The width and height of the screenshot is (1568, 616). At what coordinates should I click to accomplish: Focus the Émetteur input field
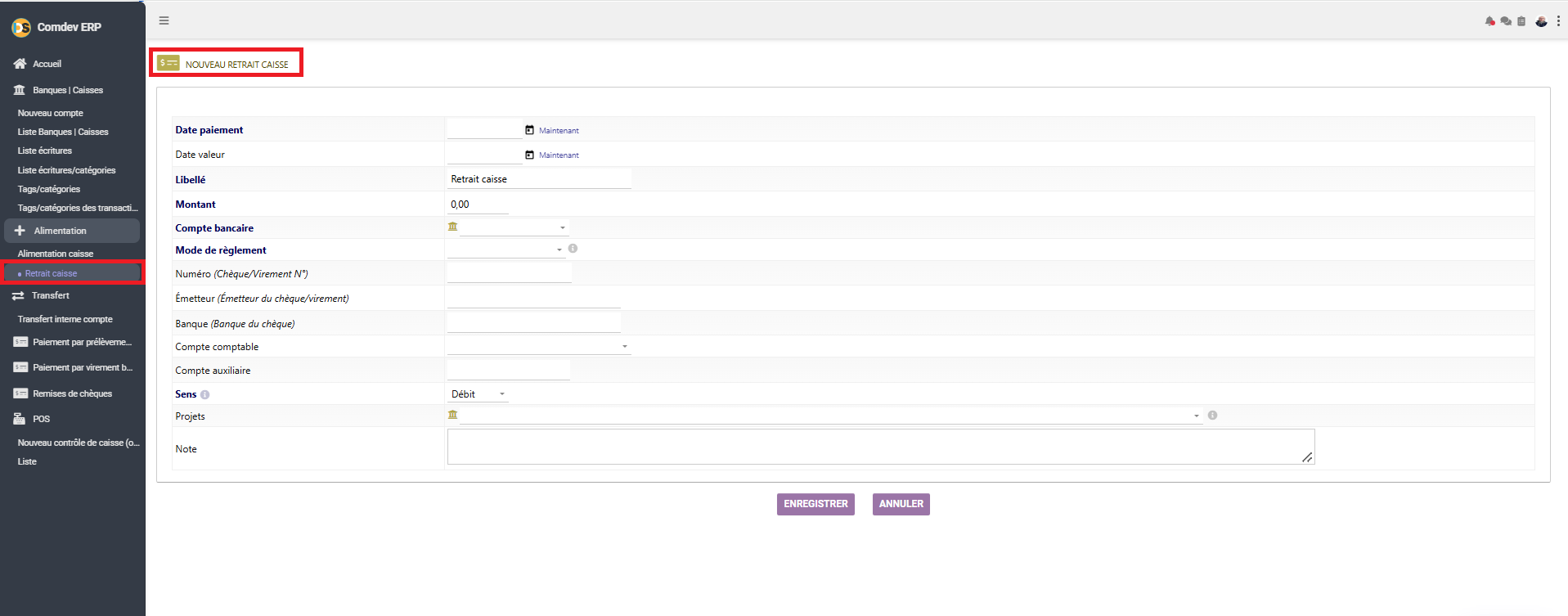[x=534, y=298]
